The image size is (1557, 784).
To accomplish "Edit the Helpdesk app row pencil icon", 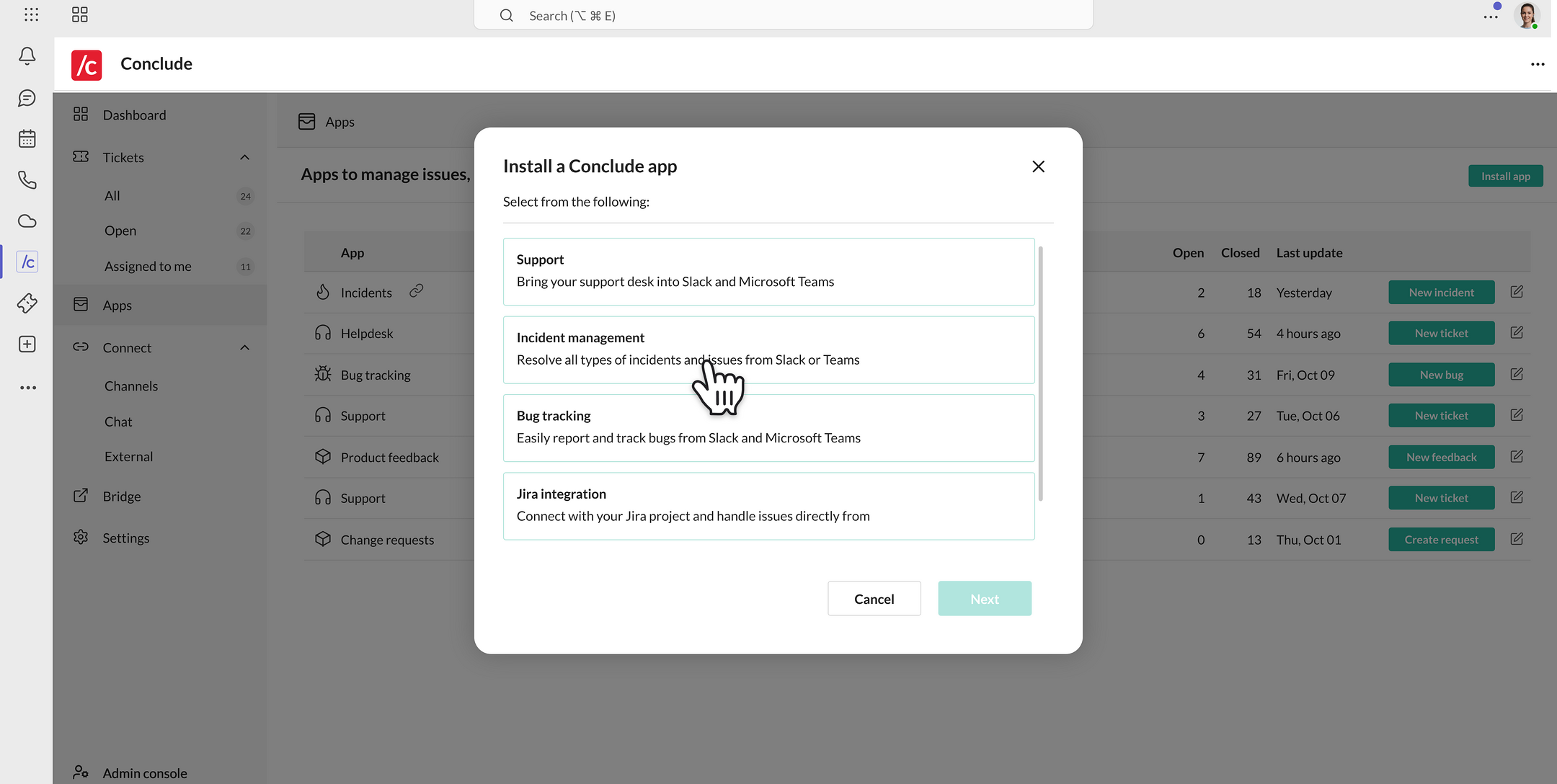I will coord(1517,333).
